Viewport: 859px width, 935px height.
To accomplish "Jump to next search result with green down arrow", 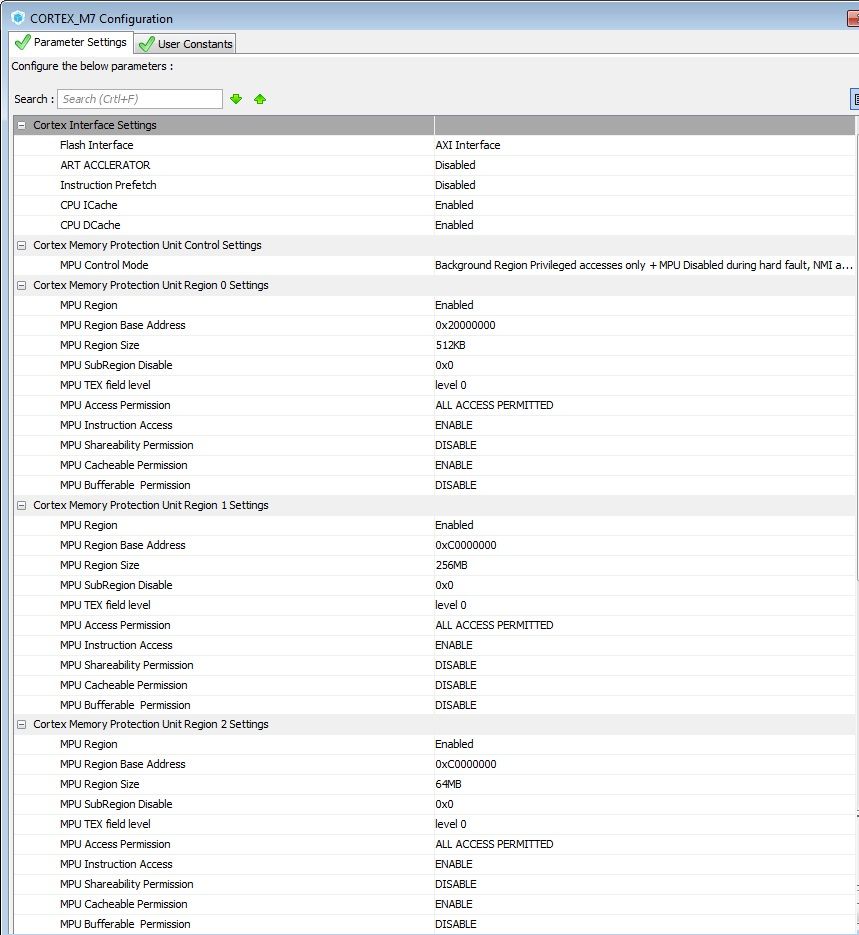I will [236, 99].
